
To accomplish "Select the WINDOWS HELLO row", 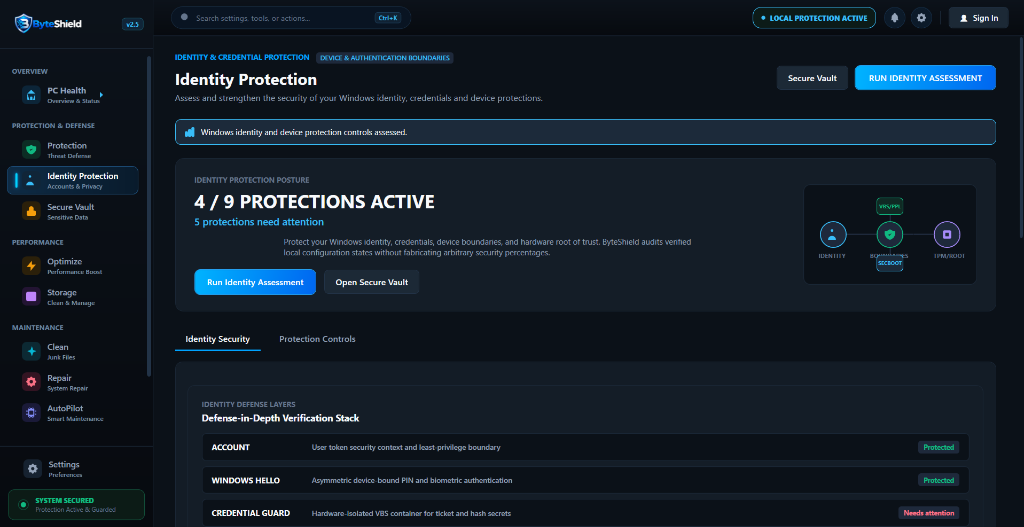I will coord(585,480).
